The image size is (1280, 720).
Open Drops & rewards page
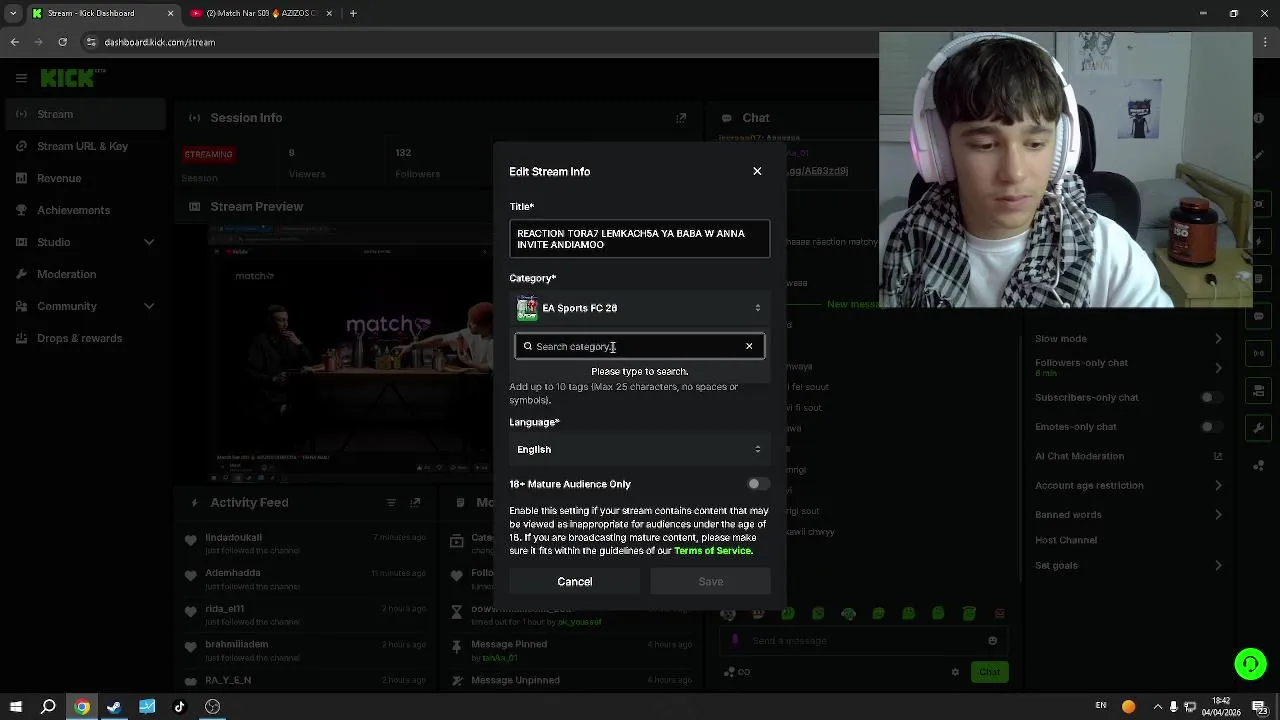pos(83,338)
